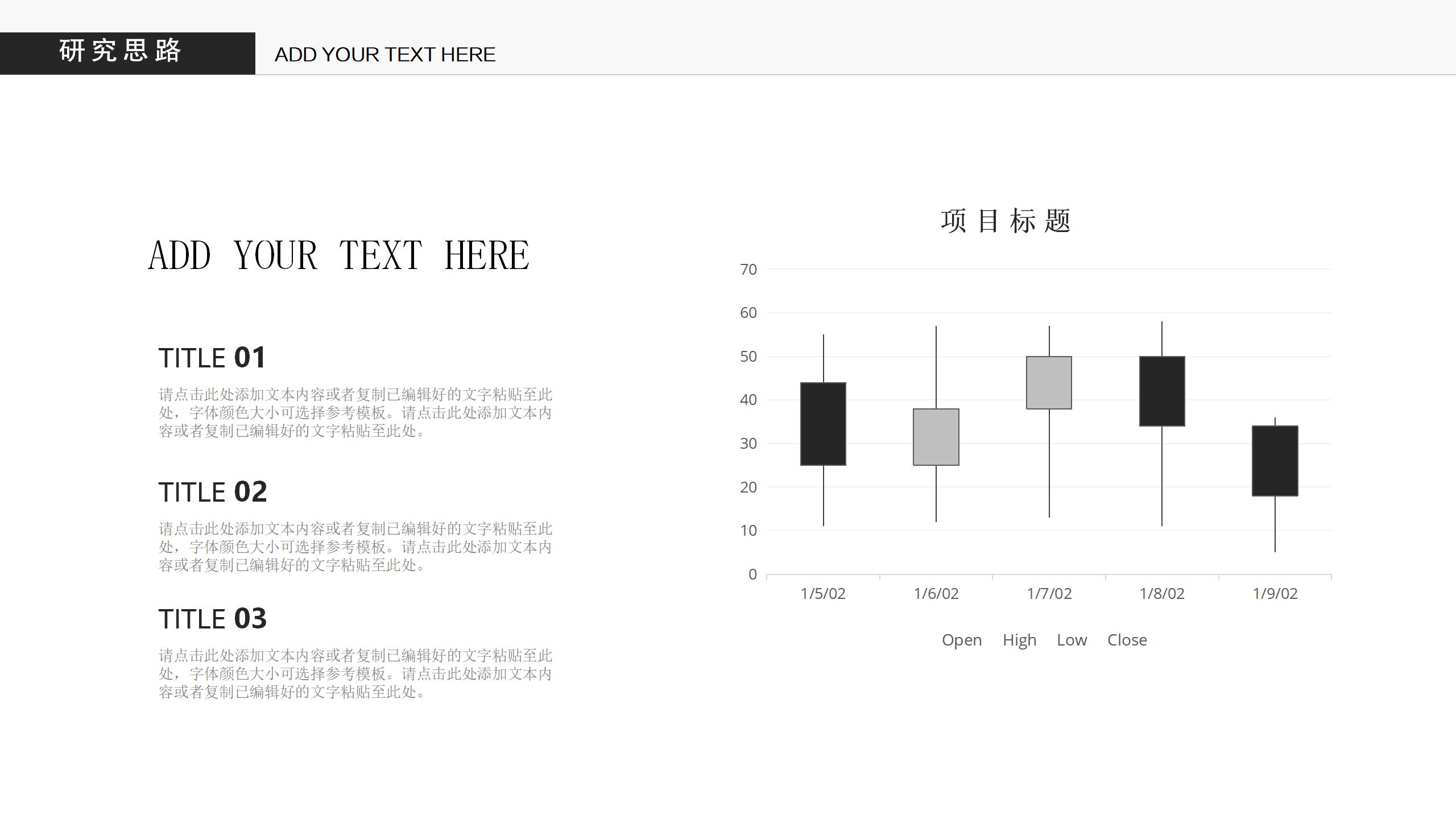
Task: Toggle visibility of High legend item
Action: (x=1019, y=639)
